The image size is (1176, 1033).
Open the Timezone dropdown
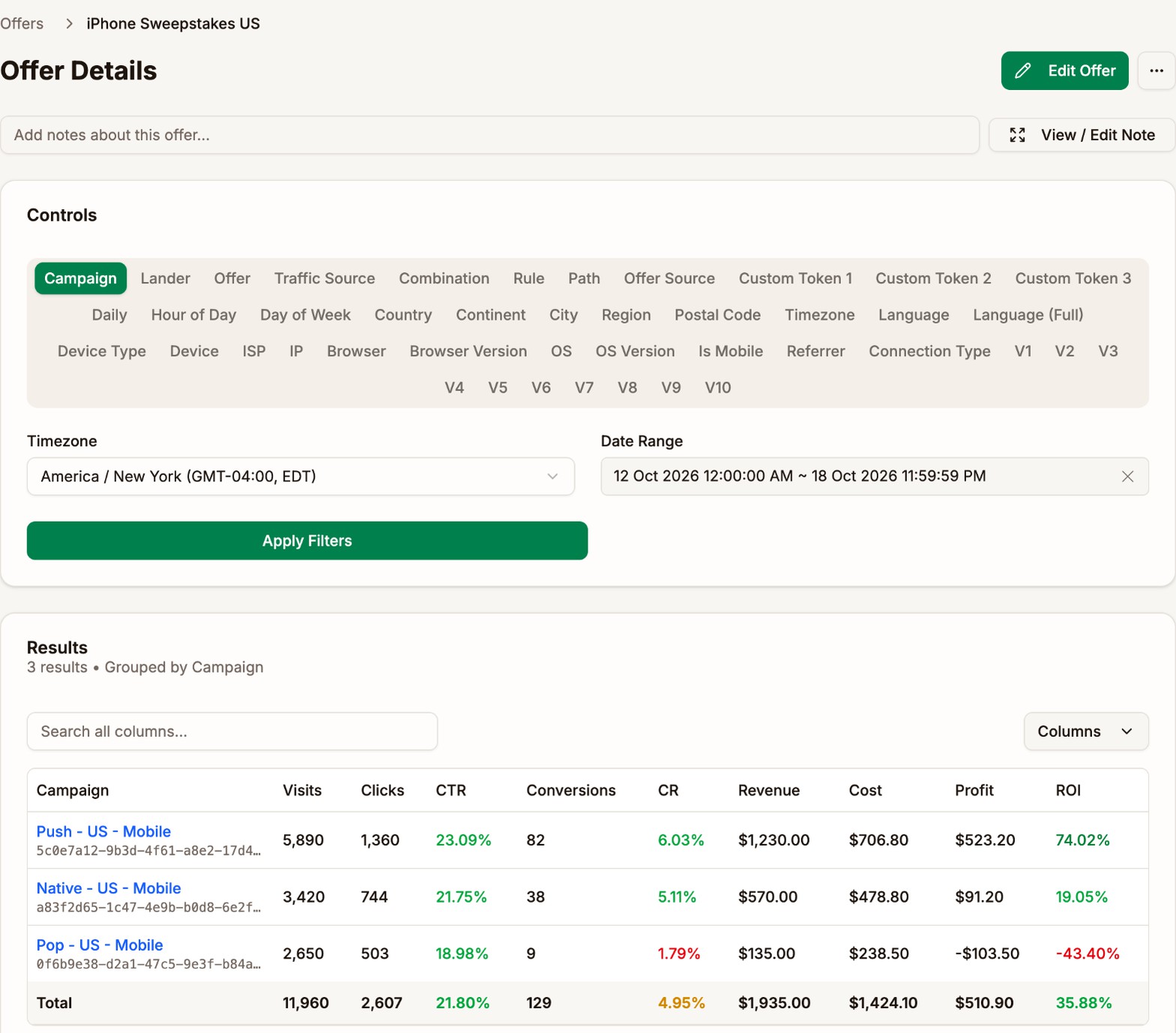(301, 477)
